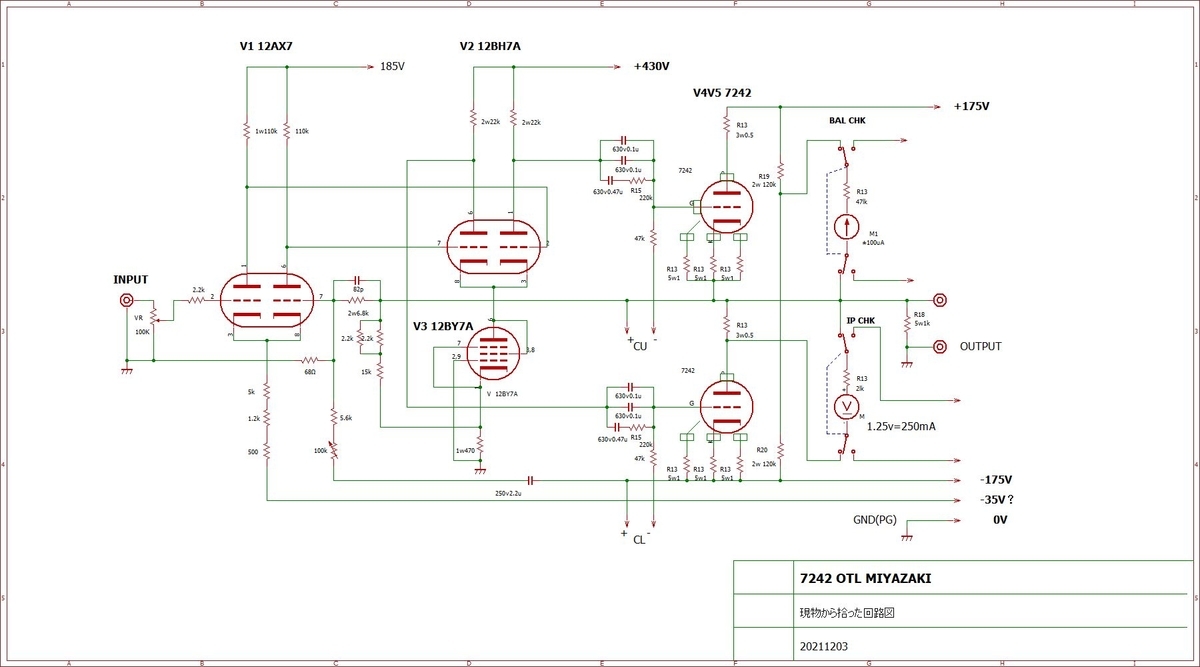This screenshot has height=667, width=1200.
Task: Select the 12BY7A pentode tube symbol
Action: coord(493,354)
